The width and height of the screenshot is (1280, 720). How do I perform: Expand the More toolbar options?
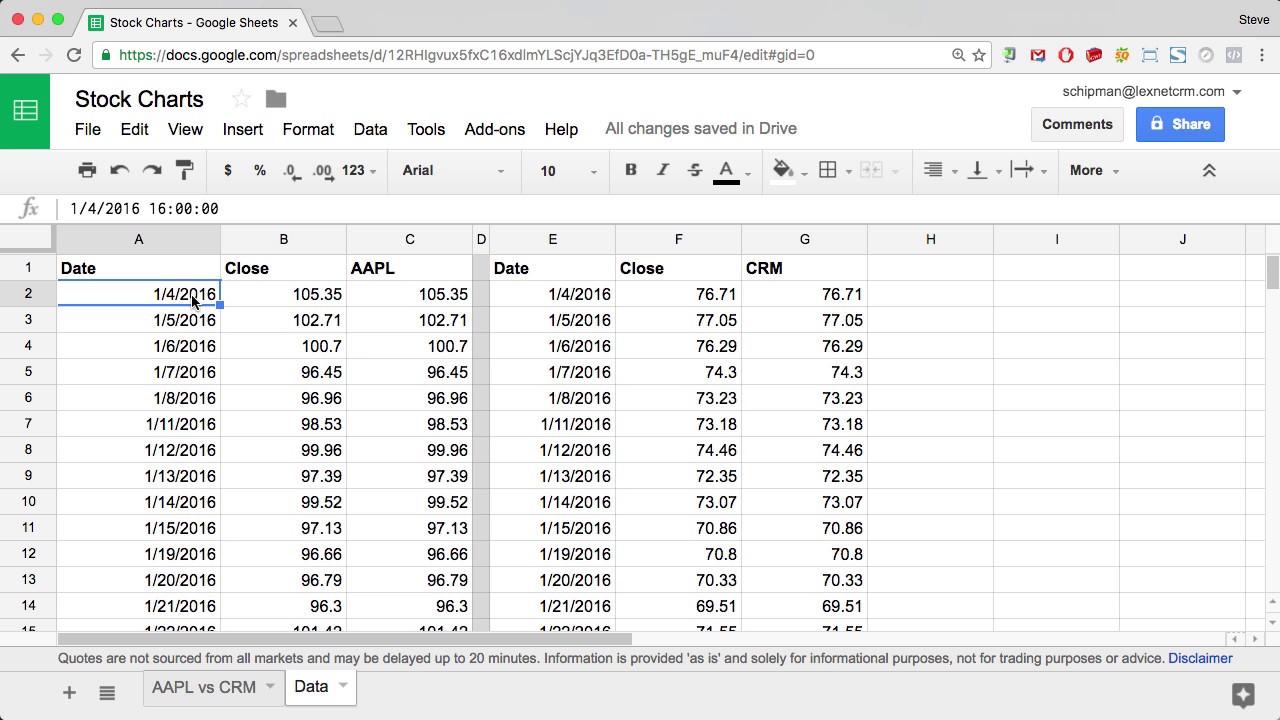pyautogui.click(x=1094, y=170)
